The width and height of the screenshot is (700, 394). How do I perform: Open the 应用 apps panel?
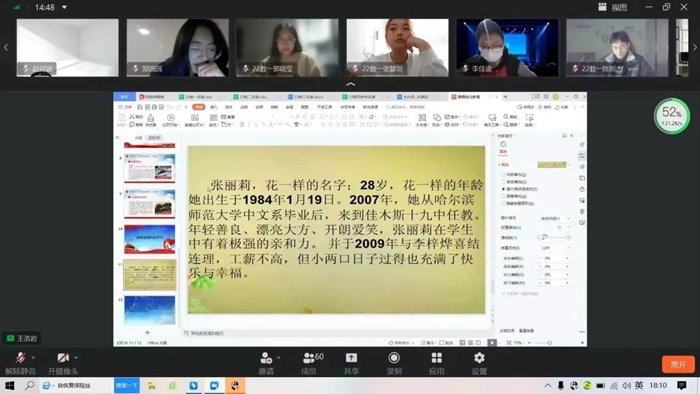point(437,363)
